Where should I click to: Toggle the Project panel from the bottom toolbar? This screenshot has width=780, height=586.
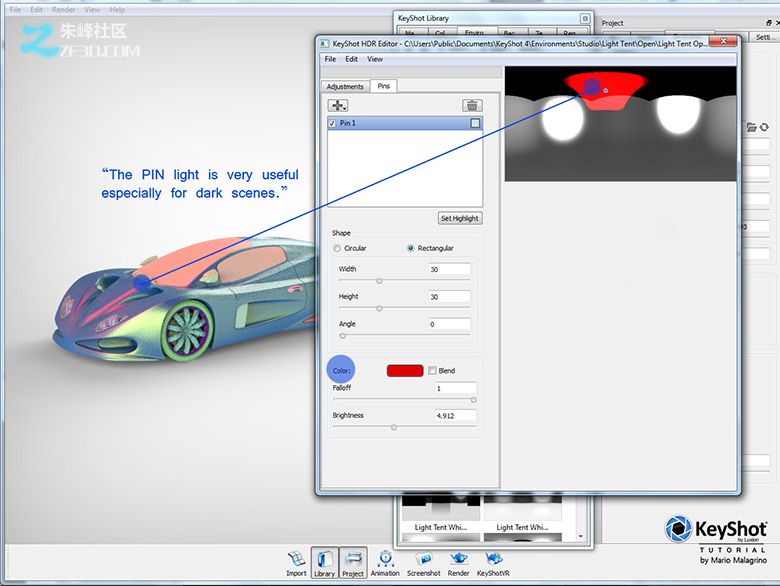(x=353, y=563)
